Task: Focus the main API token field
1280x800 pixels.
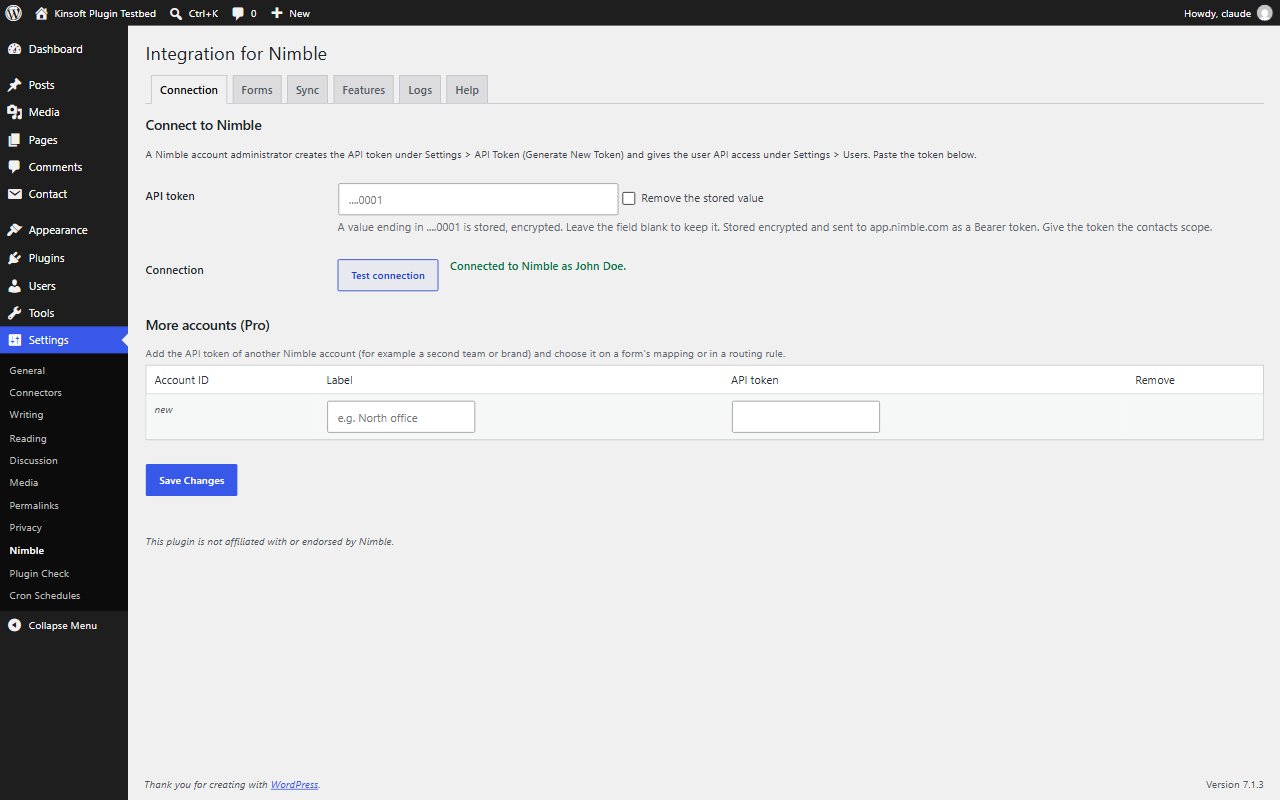Action: coord(478,199)
